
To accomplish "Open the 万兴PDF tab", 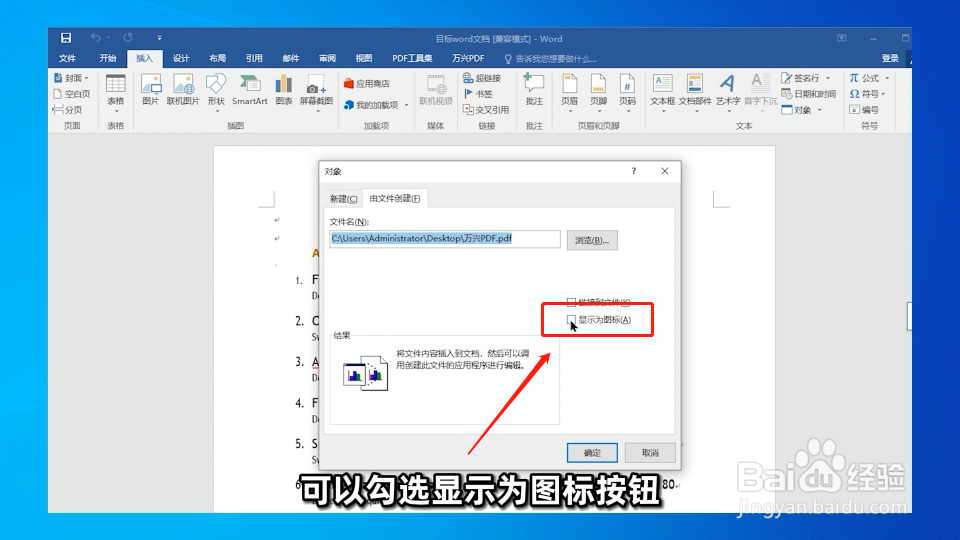I will click(468, 58).
